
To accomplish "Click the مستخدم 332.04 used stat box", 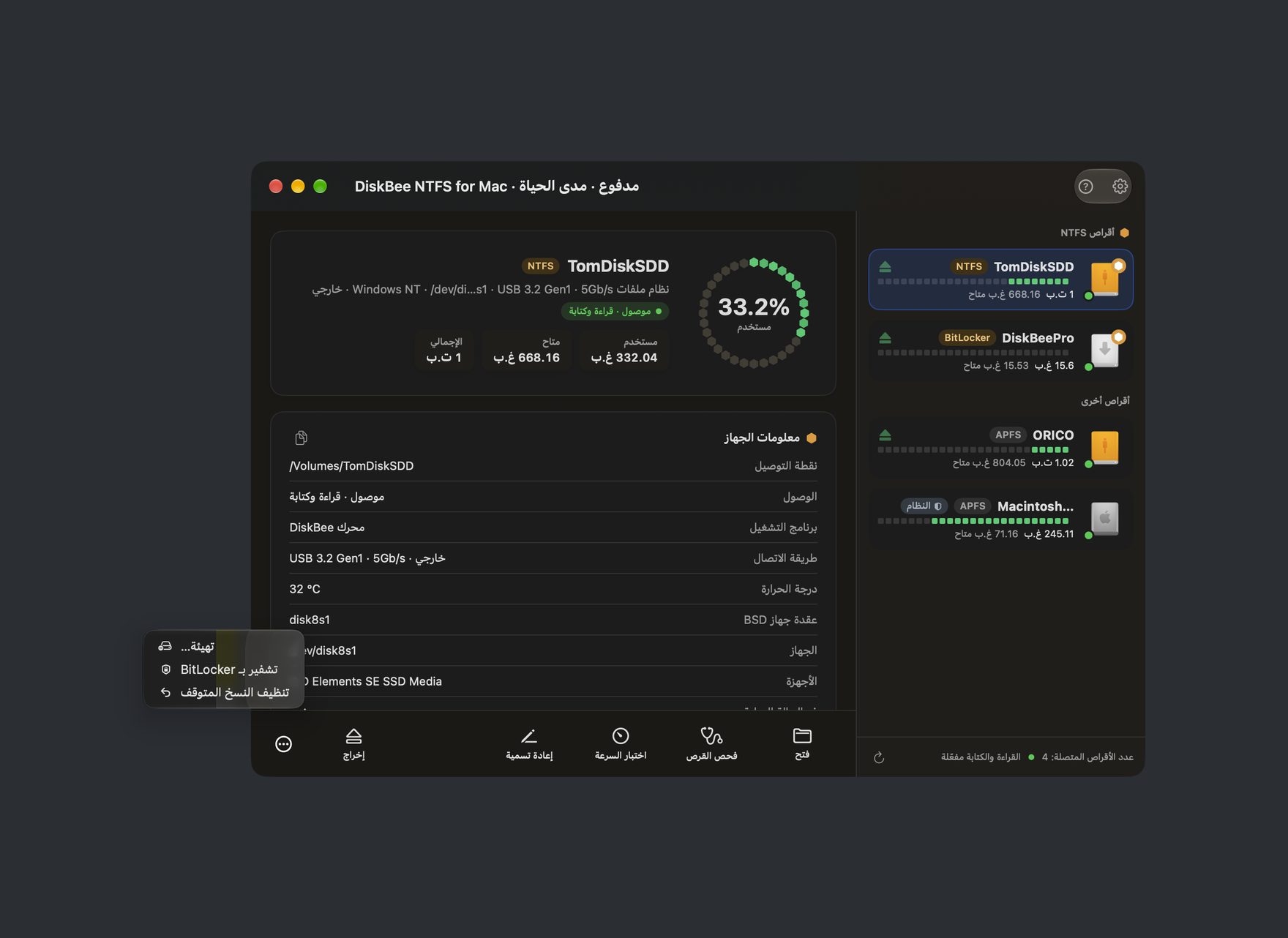I will [624, 350].
